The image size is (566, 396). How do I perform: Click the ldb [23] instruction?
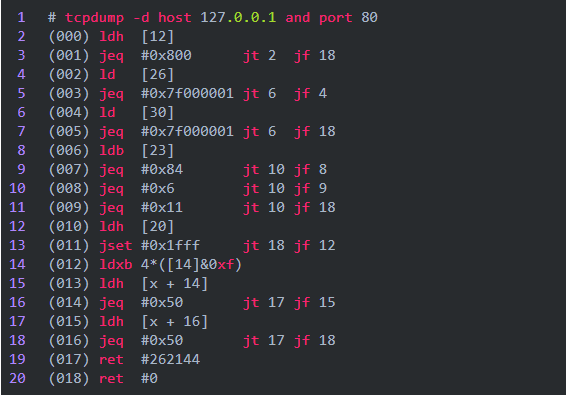[136, 151]
